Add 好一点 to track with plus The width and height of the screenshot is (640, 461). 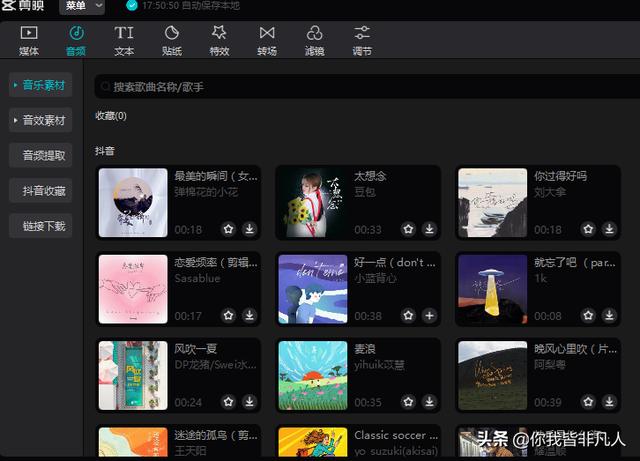click(x=429, y=315)
